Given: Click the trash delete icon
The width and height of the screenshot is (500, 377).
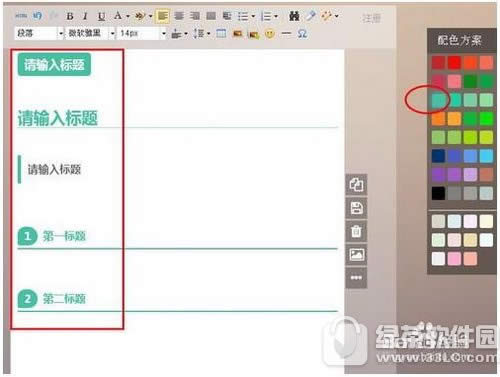Looking at the screenshot, I should (x=356, y=231).
